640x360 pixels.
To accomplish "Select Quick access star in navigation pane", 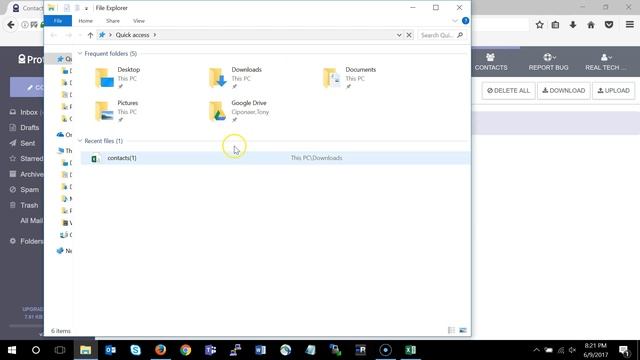I will 60,59.
